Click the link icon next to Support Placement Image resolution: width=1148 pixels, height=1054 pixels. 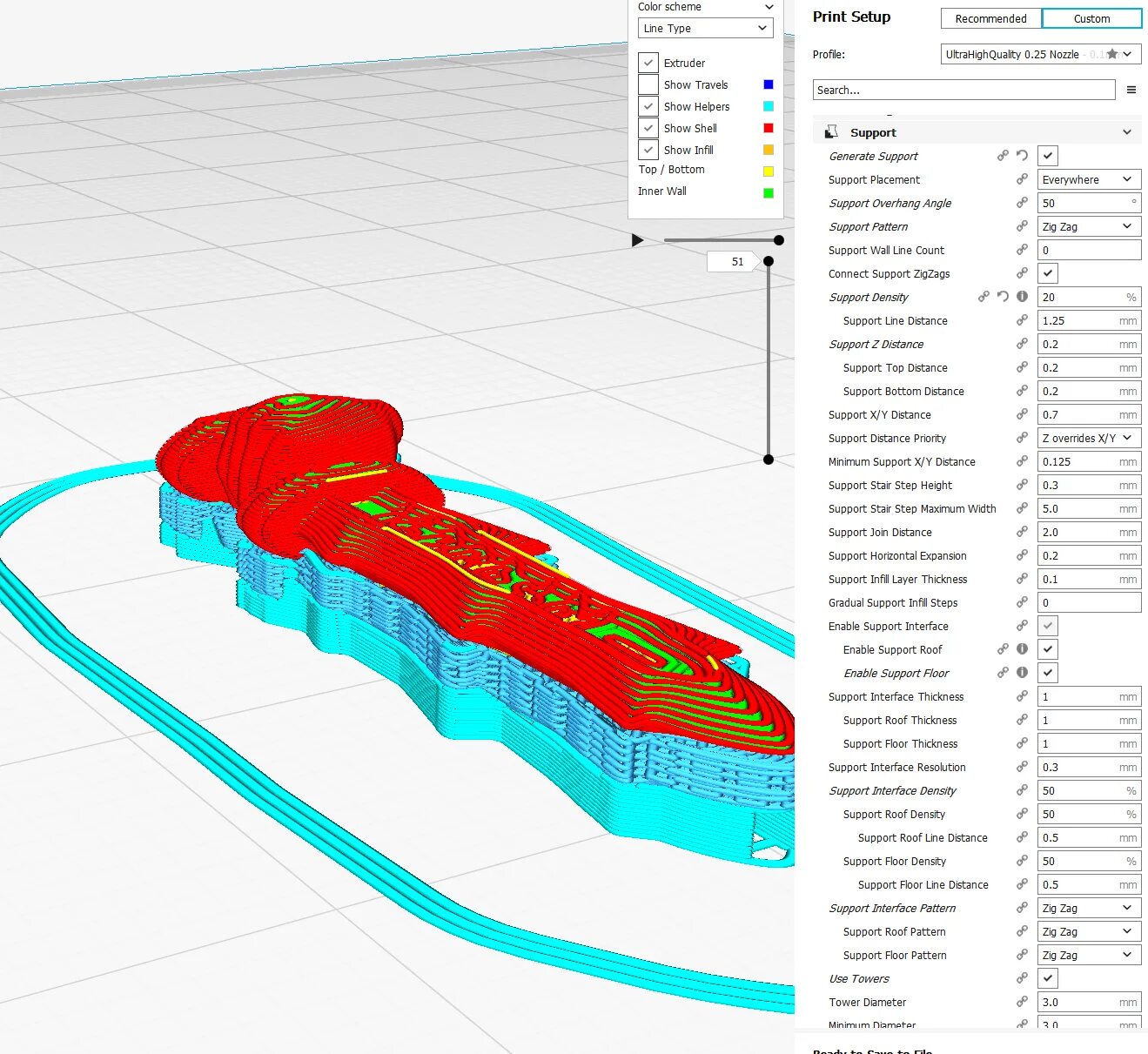coord(1022,179)
